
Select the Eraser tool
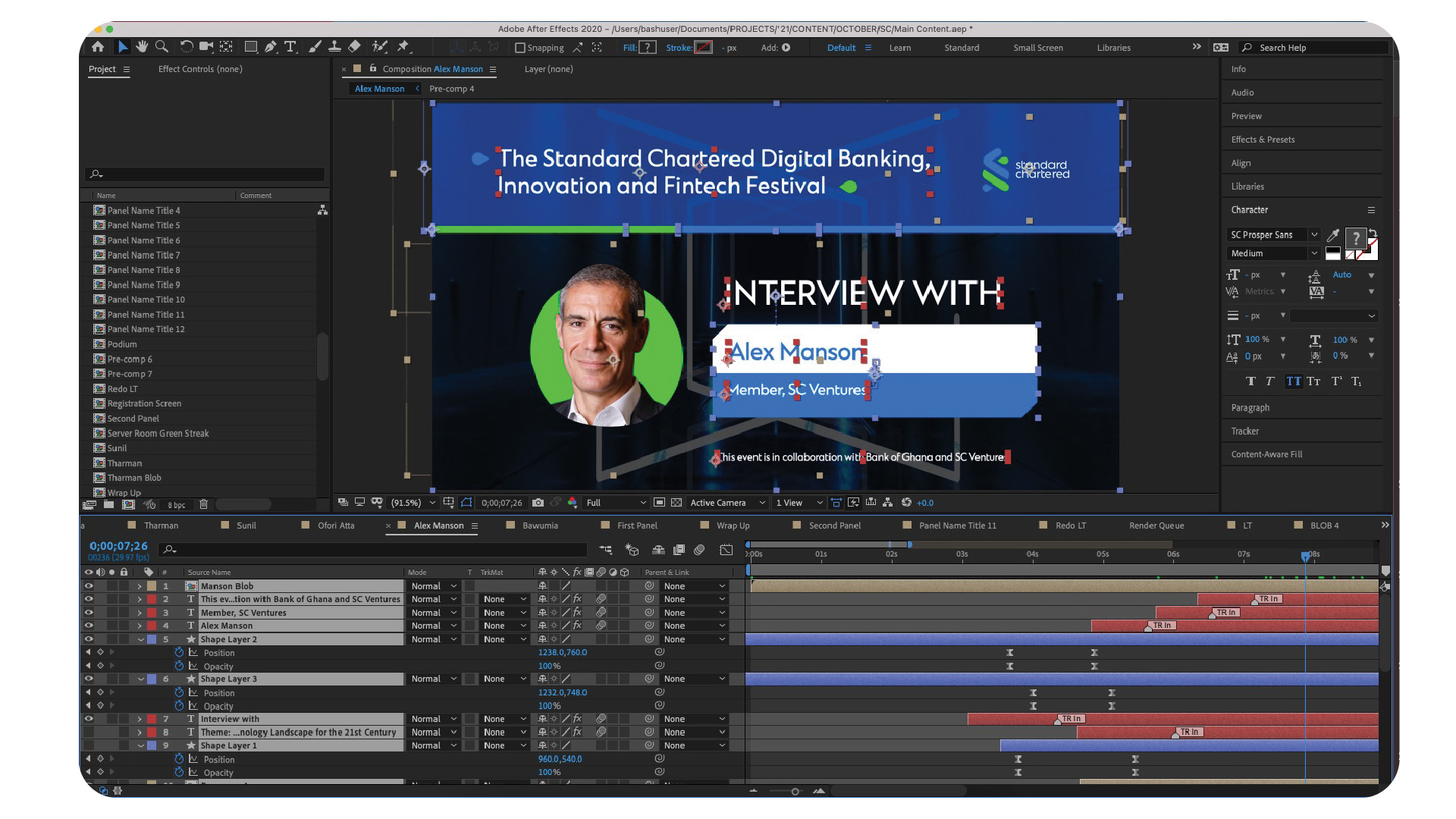tap(354, 47)
